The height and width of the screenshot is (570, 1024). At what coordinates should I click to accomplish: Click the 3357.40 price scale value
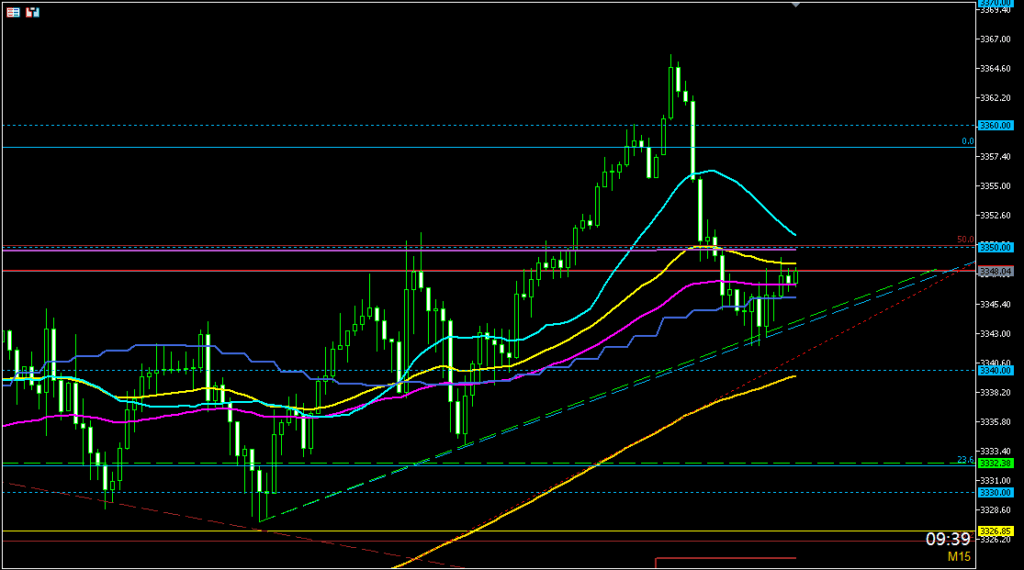point(995,157)
